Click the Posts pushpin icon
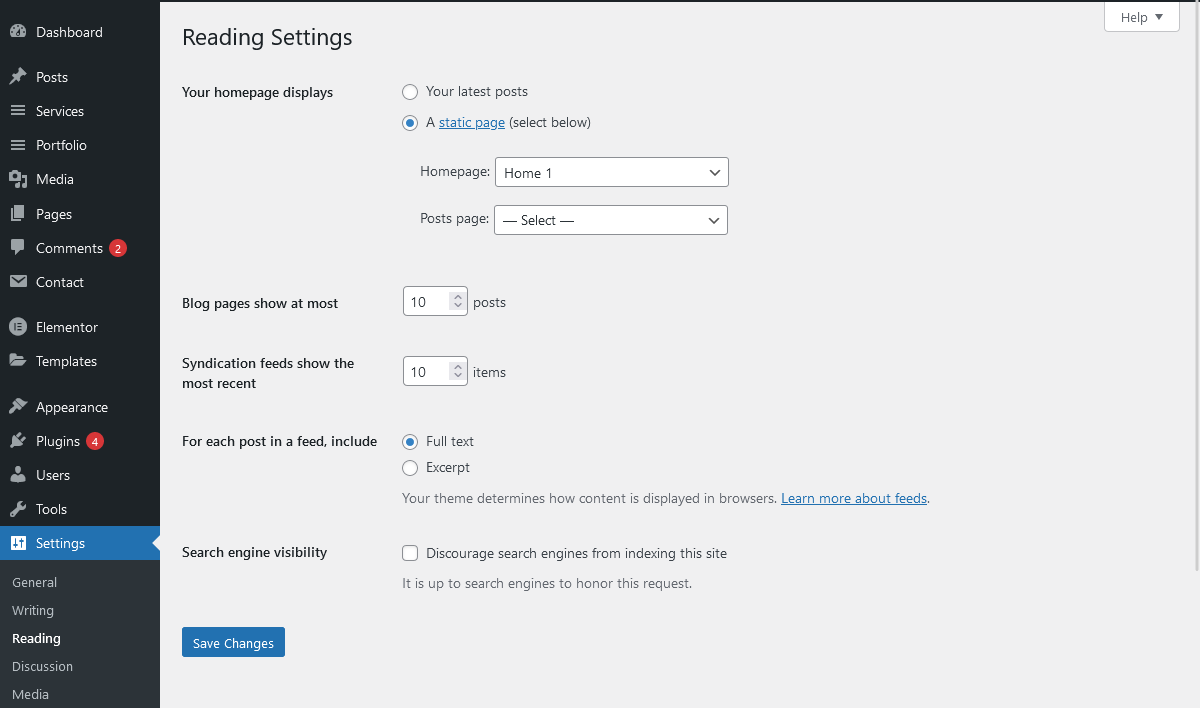Viewport: 1200px width, 708px height. [x=18, y=77]
